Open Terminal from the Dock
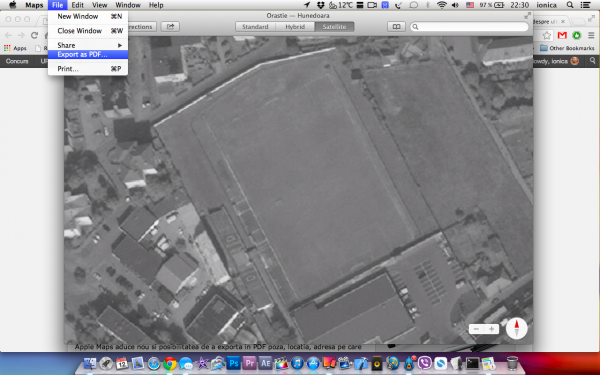 click(472, 363)
